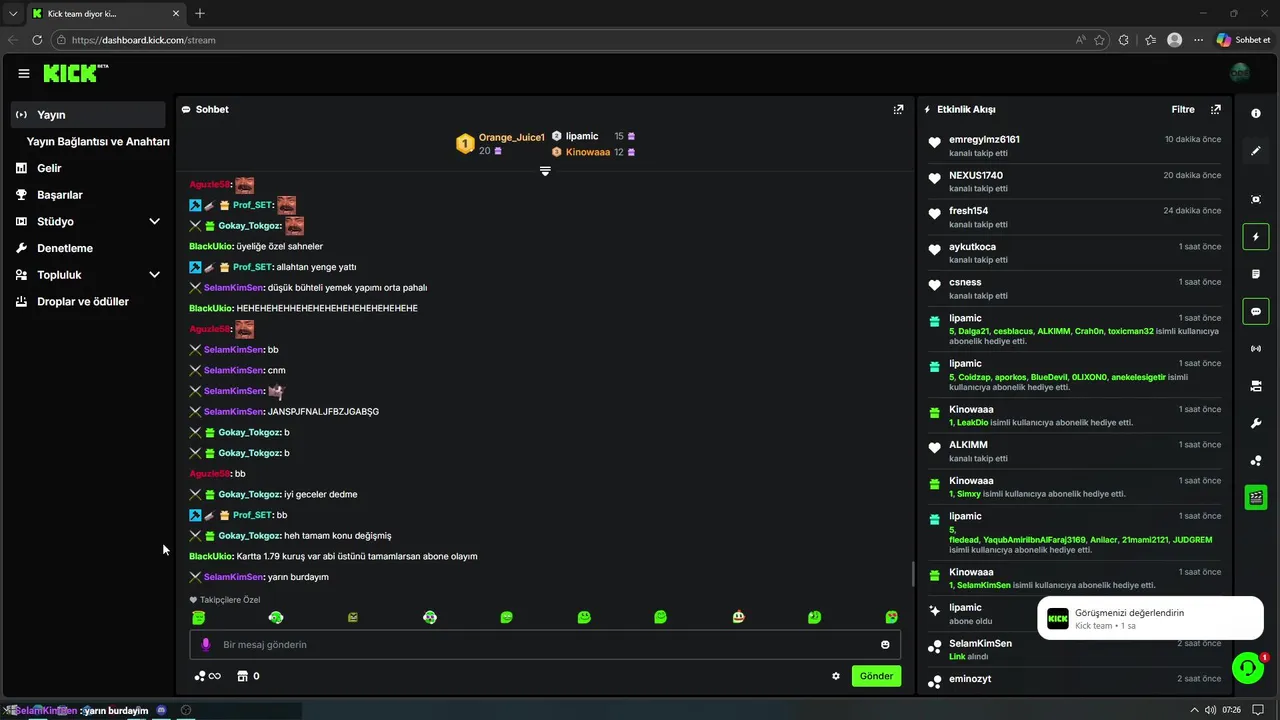Click the eminozyt activity entry
This screenshot has height=720, width=1280.
(1075, 680)
